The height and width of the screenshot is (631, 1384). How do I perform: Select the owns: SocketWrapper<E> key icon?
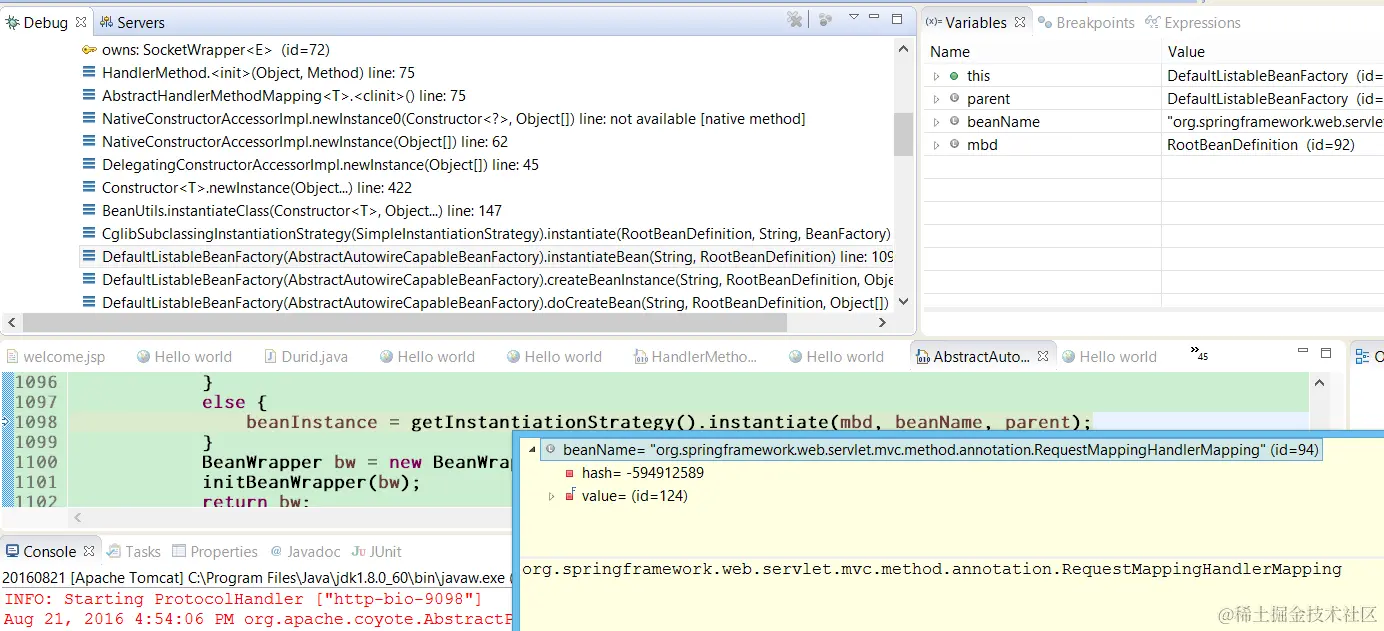pyautogui.click(x=90, y=50)
